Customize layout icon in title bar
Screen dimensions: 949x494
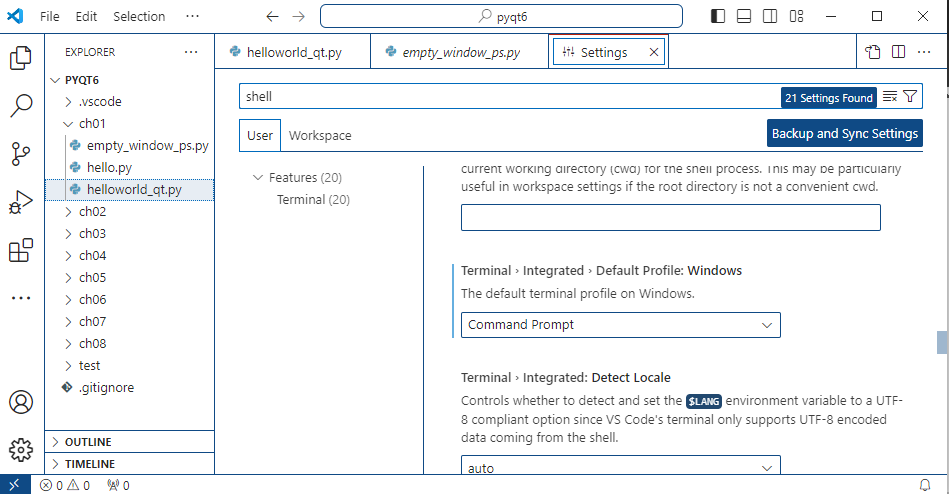(x=796, y=16)
